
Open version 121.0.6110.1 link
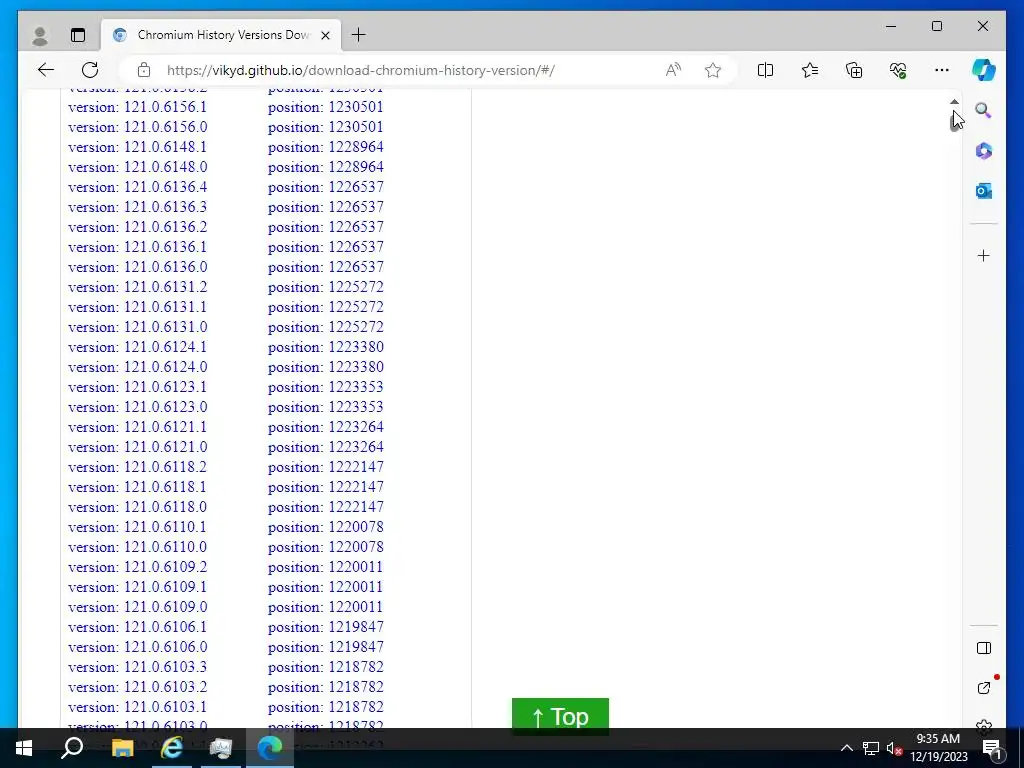tap(137, 527)
